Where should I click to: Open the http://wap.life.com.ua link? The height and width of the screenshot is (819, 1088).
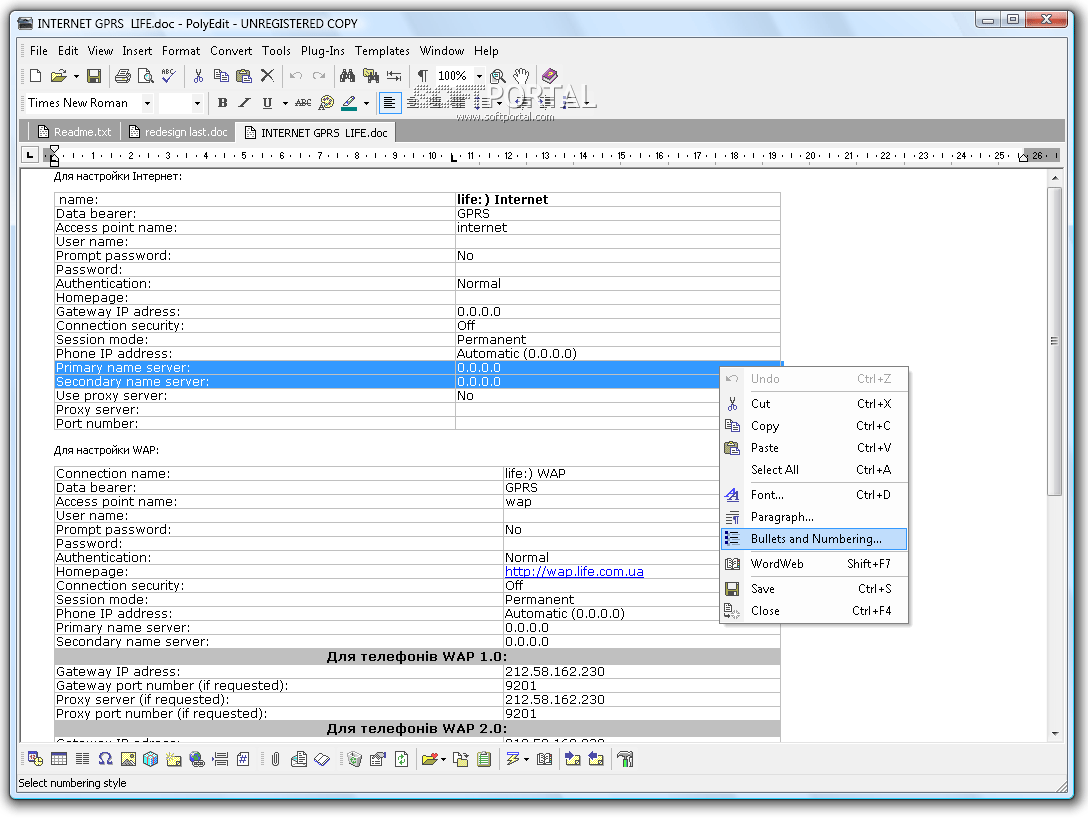click(x=574, y=571)
